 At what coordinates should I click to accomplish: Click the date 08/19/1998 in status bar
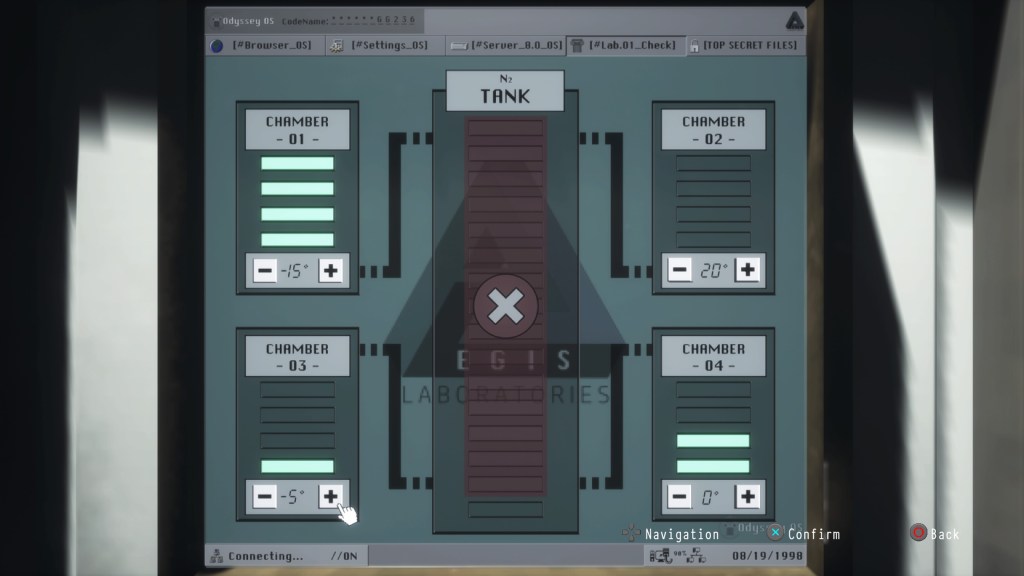tap(766, 556)
